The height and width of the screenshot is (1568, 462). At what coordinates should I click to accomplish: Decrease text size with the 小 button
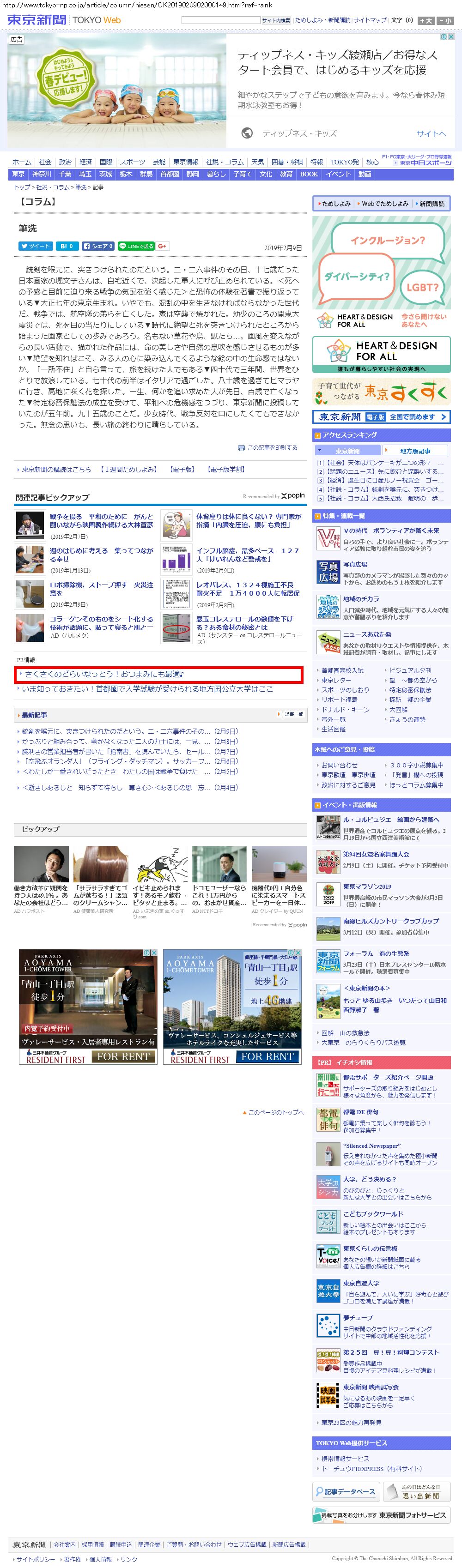445,21
